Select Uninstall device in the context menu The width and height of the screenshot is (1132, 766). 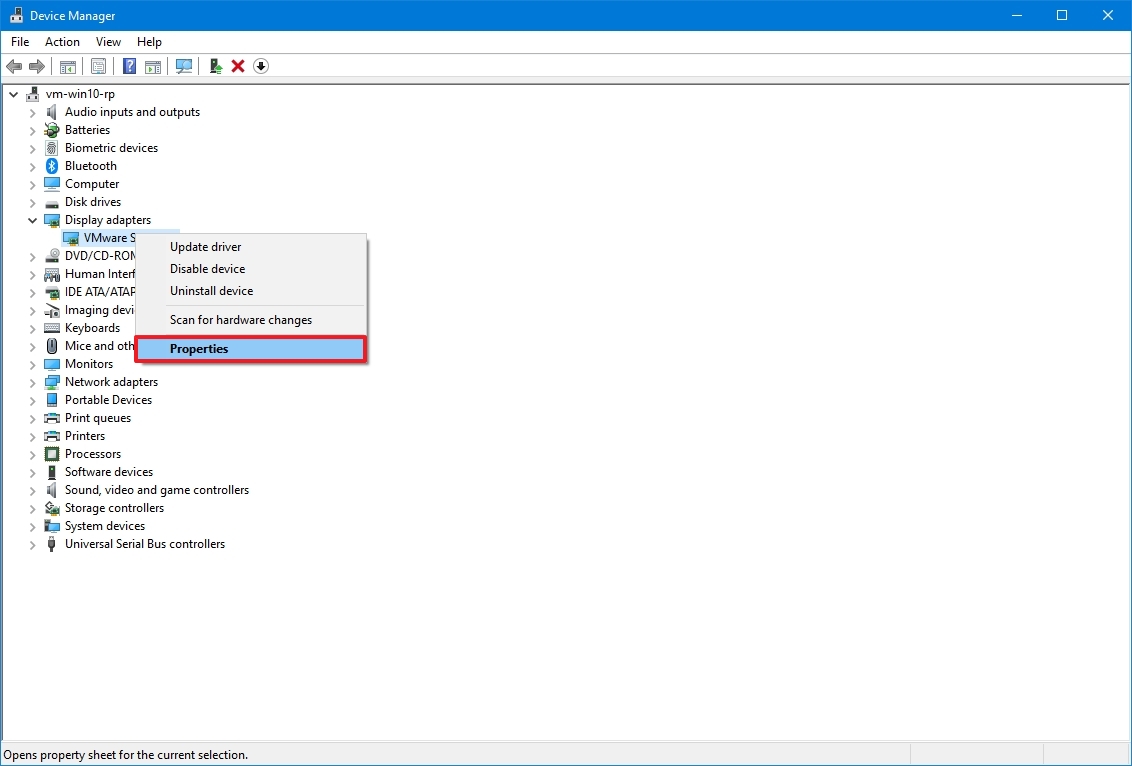211,290
